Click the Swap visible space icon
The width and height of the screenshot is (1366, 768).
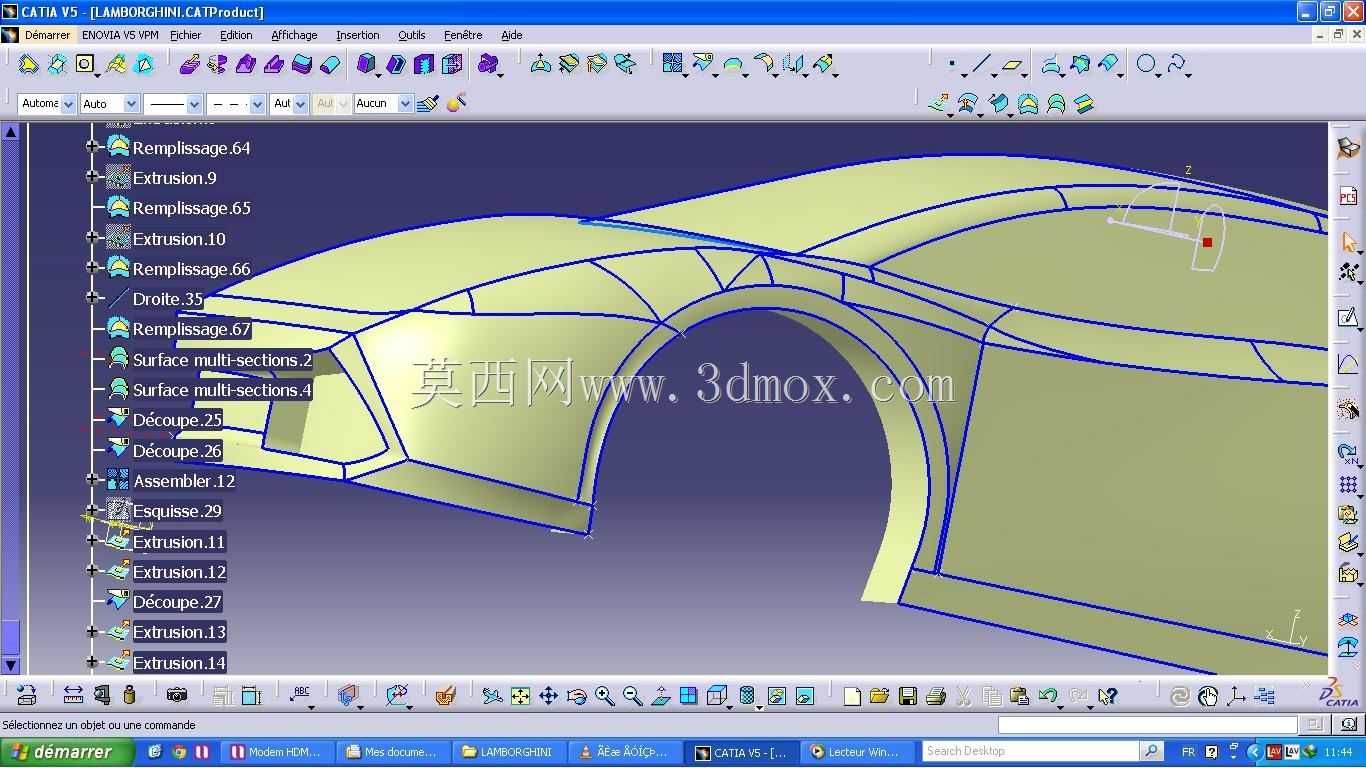(804, 696)
